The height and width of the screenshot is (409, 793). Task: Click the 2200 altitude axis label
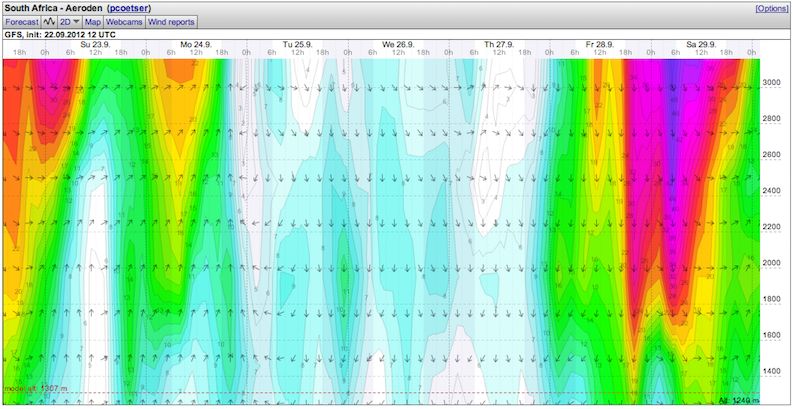point(771,226)
